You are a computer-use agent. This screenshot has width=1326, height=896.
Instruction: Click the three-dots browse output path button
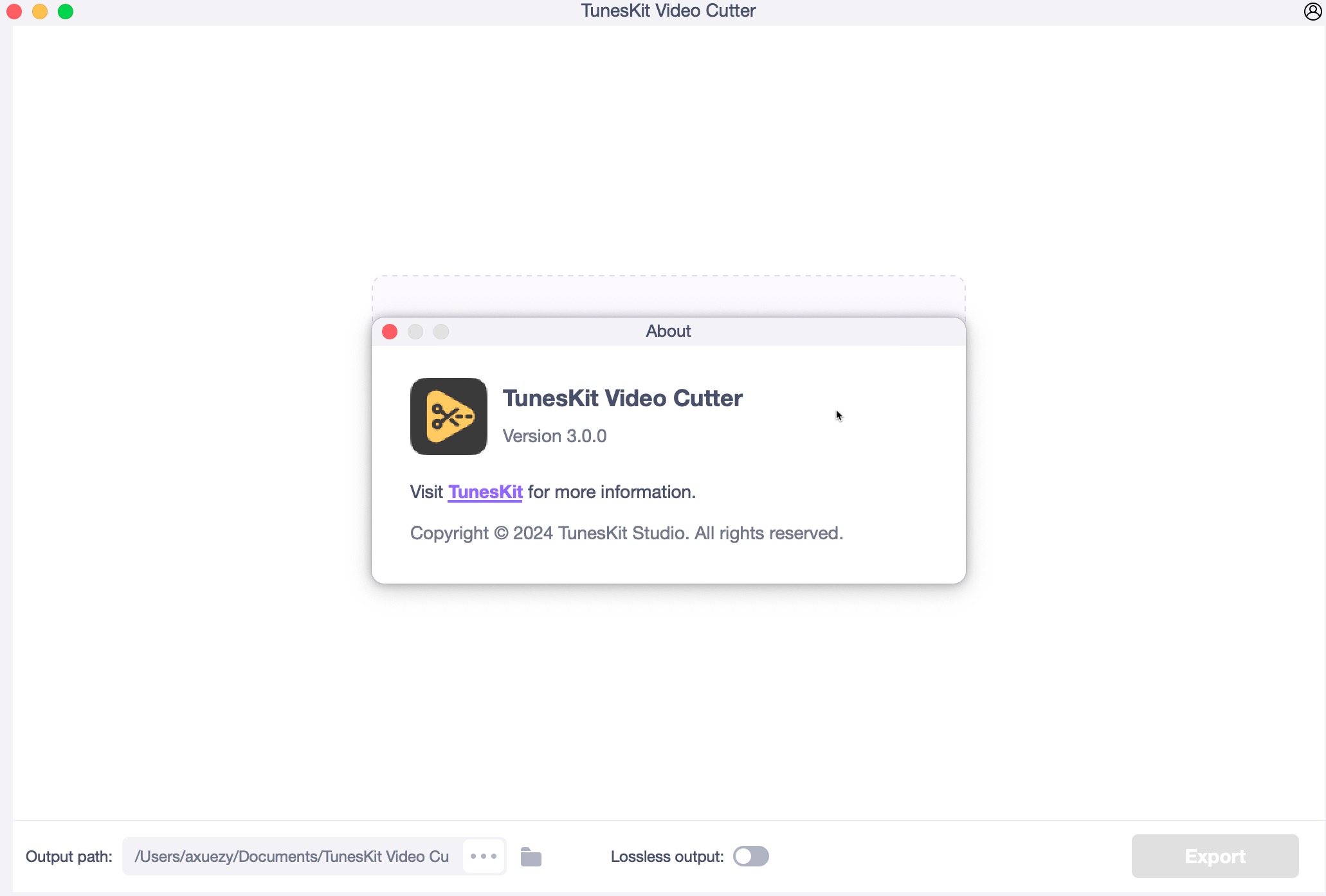[x=484, y=856]
